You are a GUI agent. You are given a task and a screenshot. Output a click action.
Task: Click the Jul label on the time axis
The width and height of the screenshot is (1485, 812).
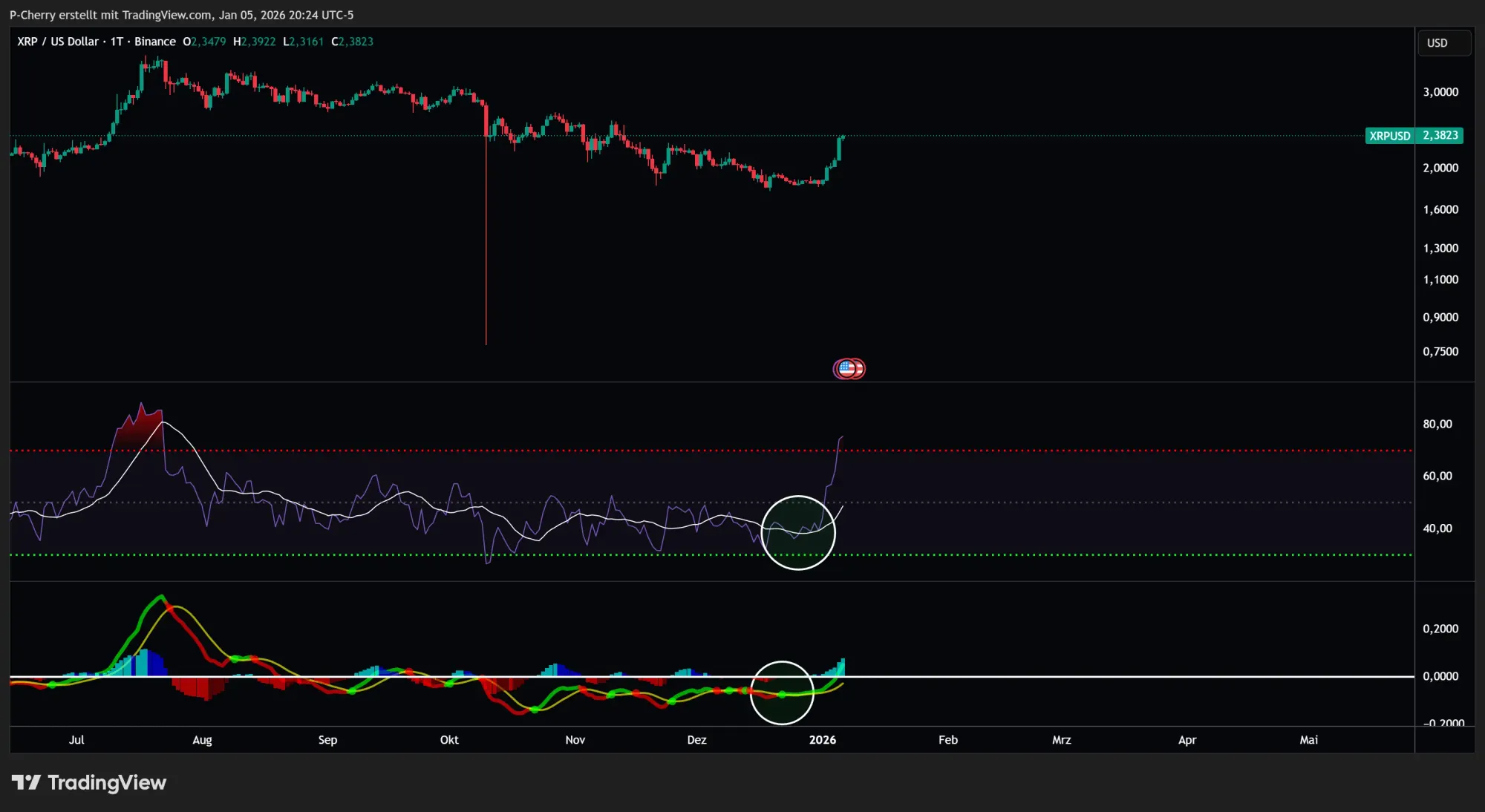[x=76, y=740]
